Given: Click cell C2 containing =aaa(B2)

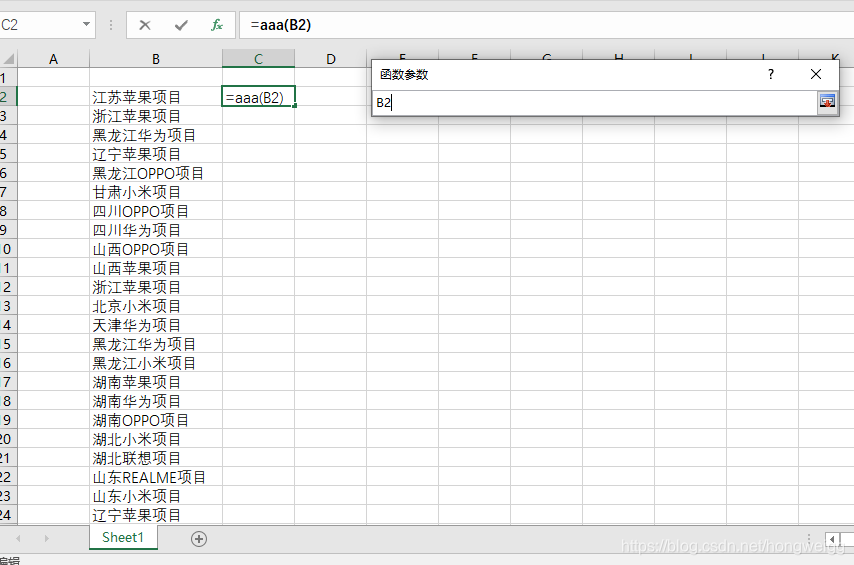Looking at the screenshot, I should [258, 97].
